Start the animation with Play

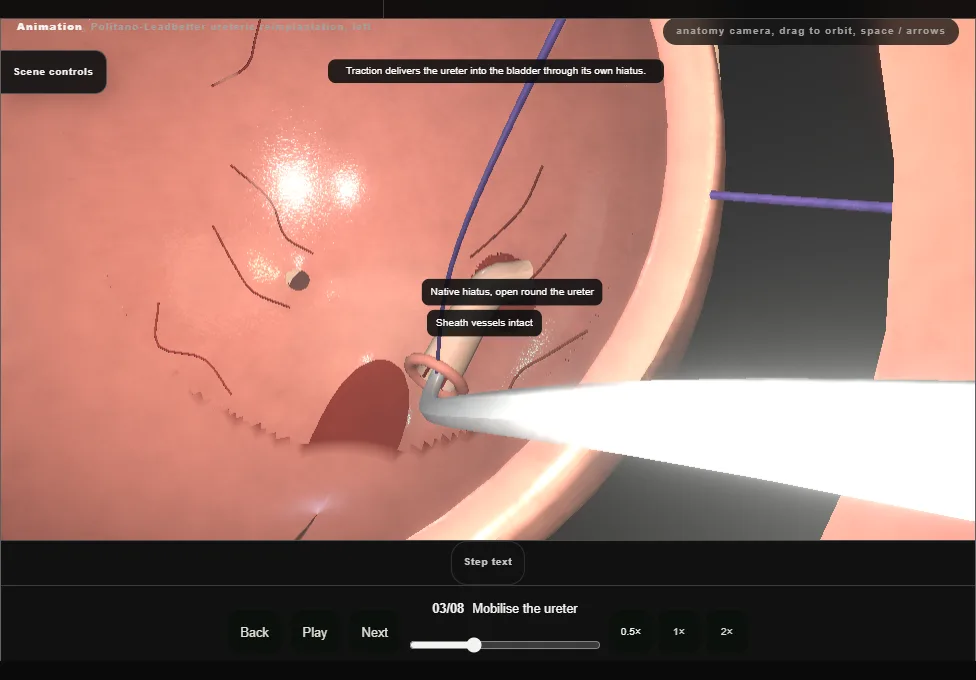tap(315, 632)
